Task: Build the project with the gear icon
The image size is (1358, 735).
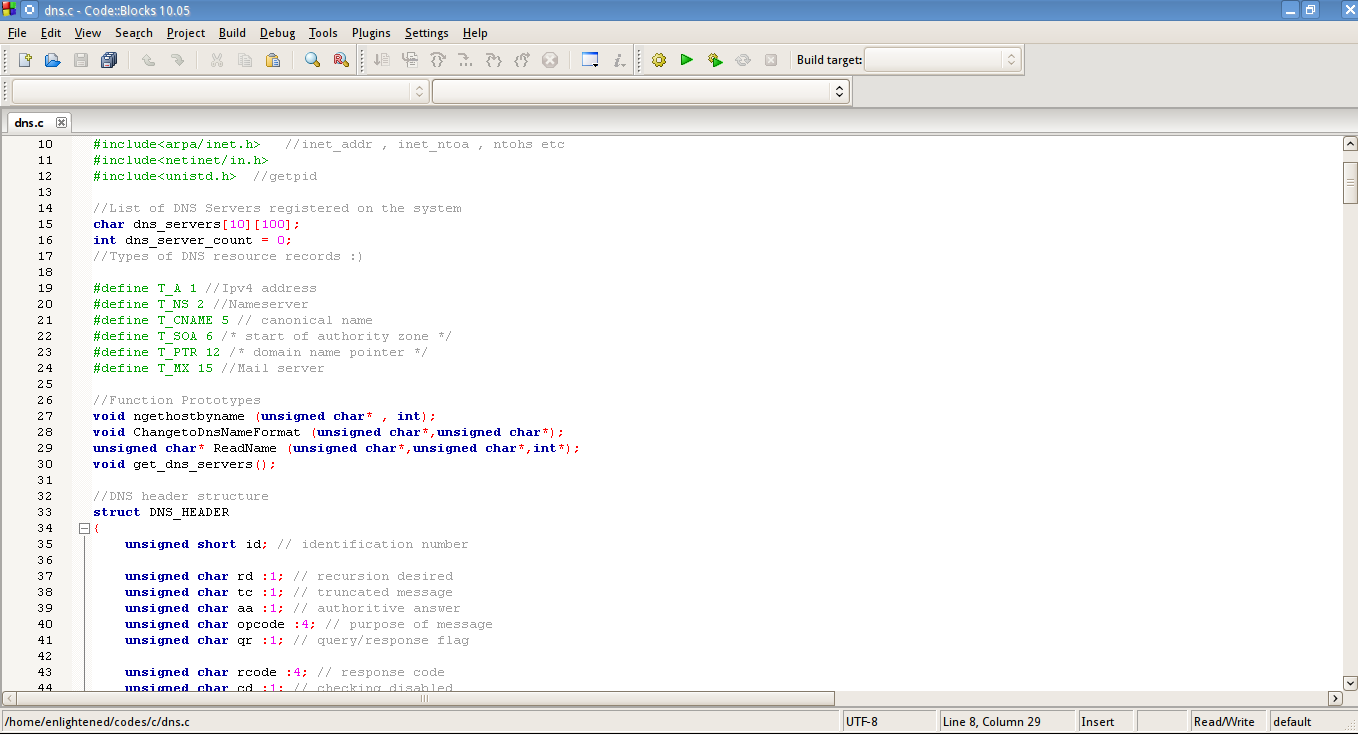Action: tap(659, 60)
